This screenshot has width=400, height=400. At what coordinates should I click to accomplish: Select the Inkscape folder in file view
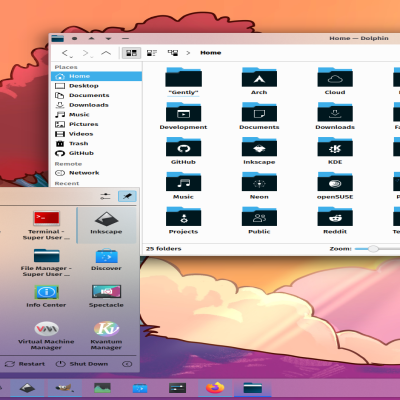click(x=259, y=151)
